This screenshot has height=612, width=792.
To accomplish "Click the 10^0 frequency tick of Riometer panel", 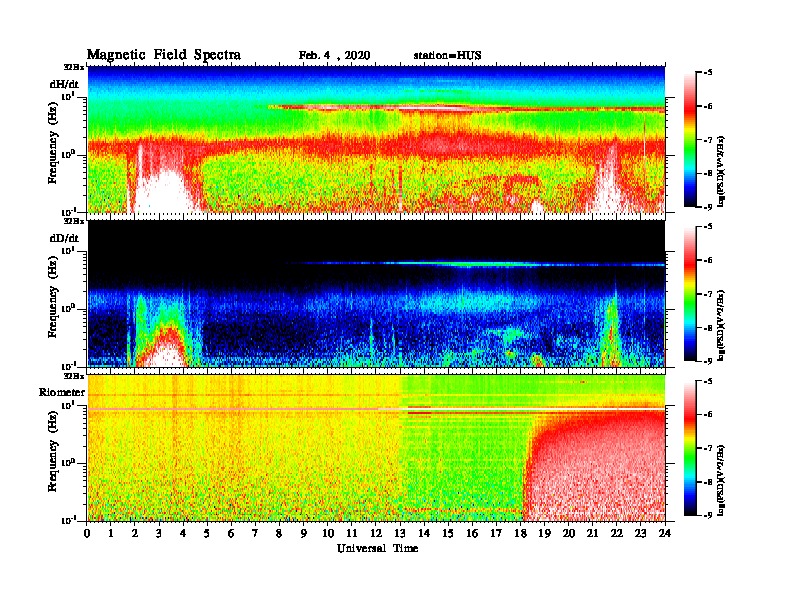I will [69, 463].
